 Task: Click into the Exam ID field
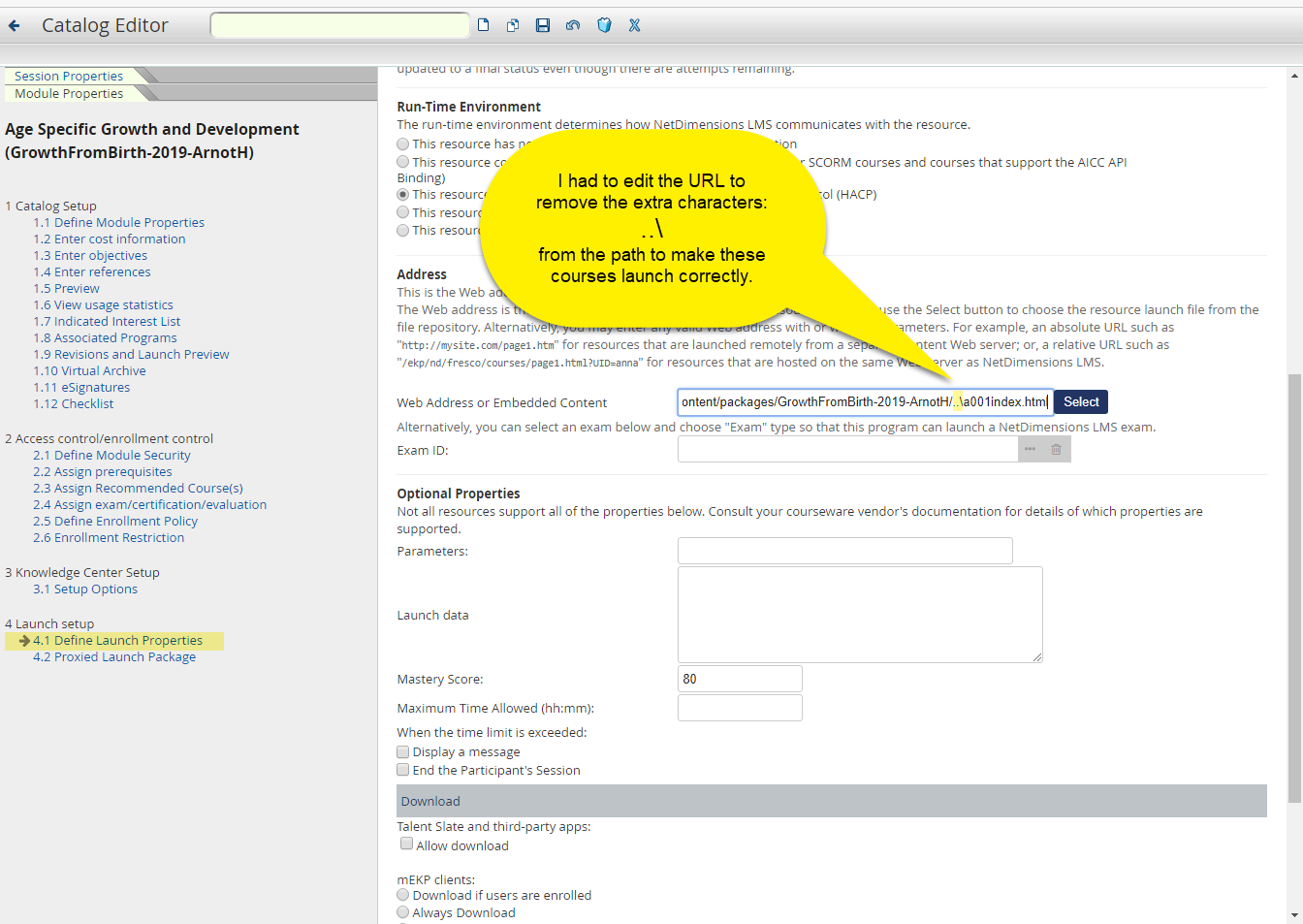pos(847,449)
